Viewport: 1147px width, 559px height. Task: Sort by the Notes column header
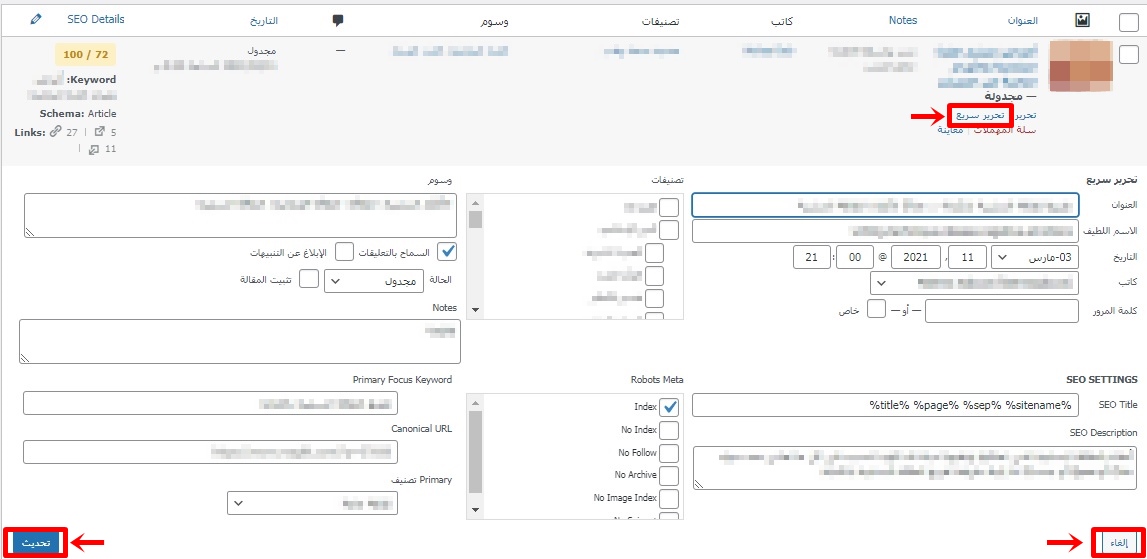(903, 20)
